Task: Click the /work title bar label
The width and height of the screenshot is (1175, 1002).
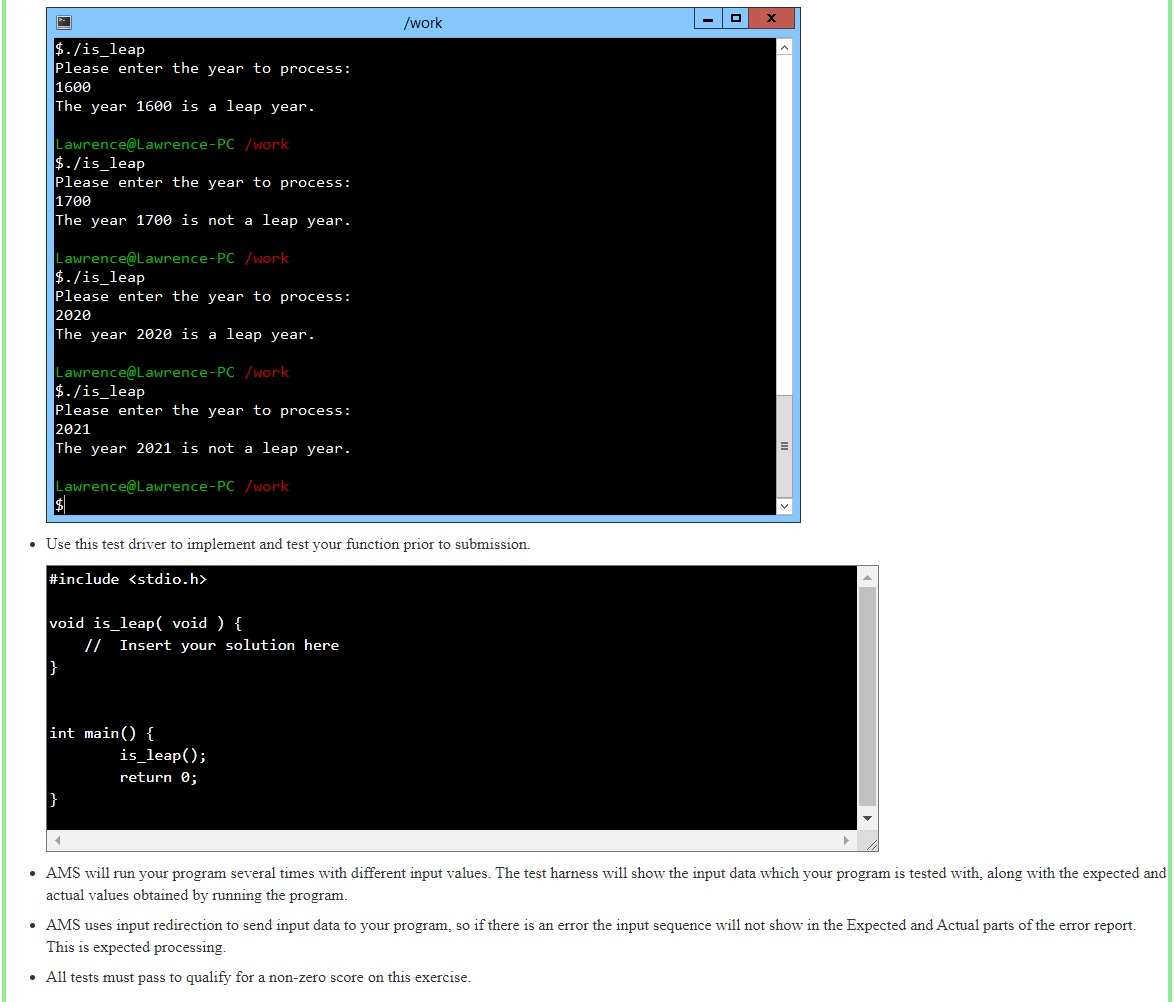Action: click(423, 22)
